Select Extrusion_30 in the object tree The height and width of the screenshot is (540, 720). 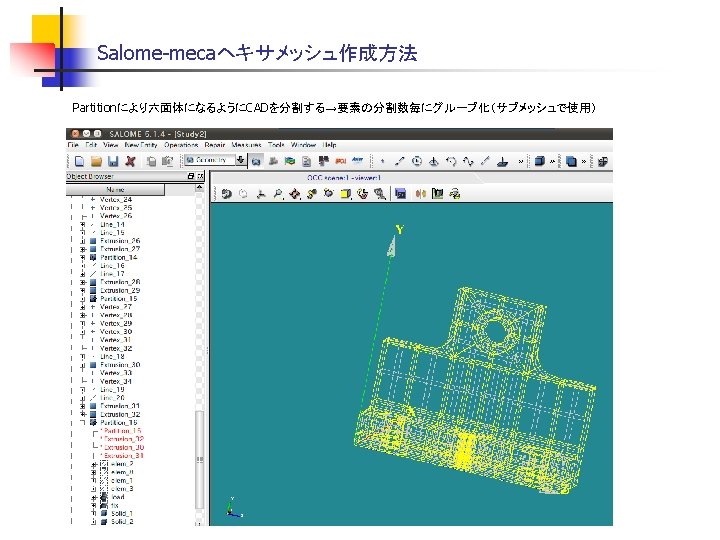click(x=120, y=365)
